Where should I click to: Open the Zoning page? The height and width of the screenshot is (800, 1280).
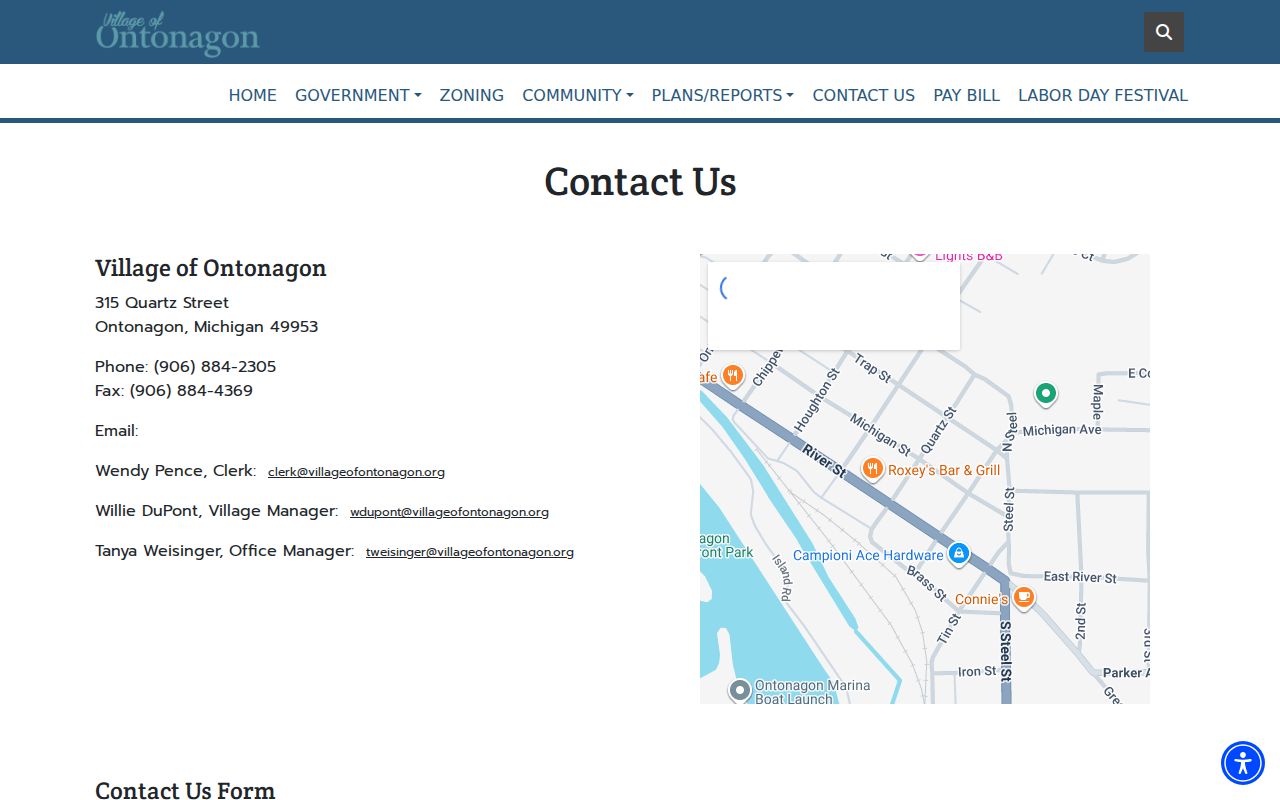click(x=472, y=95)
